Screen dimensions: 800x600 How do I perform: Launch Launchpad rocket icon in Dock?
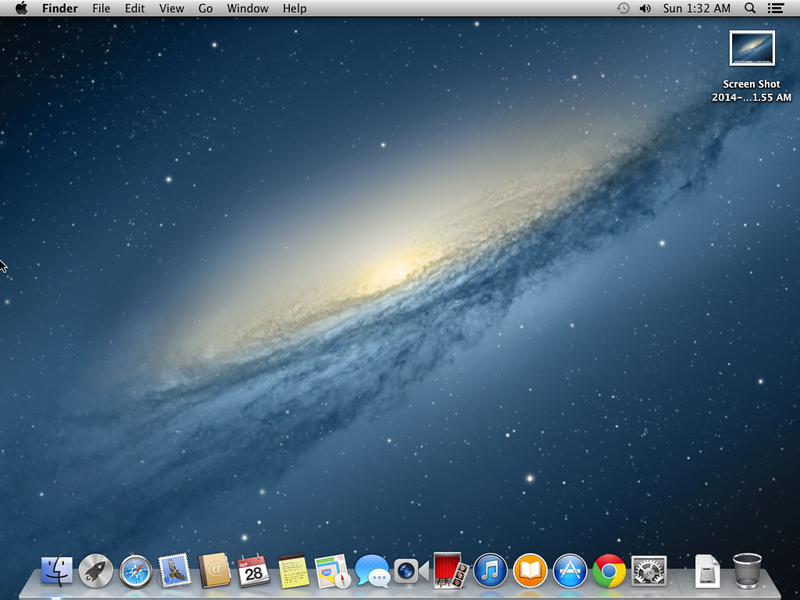pos(96,570)
